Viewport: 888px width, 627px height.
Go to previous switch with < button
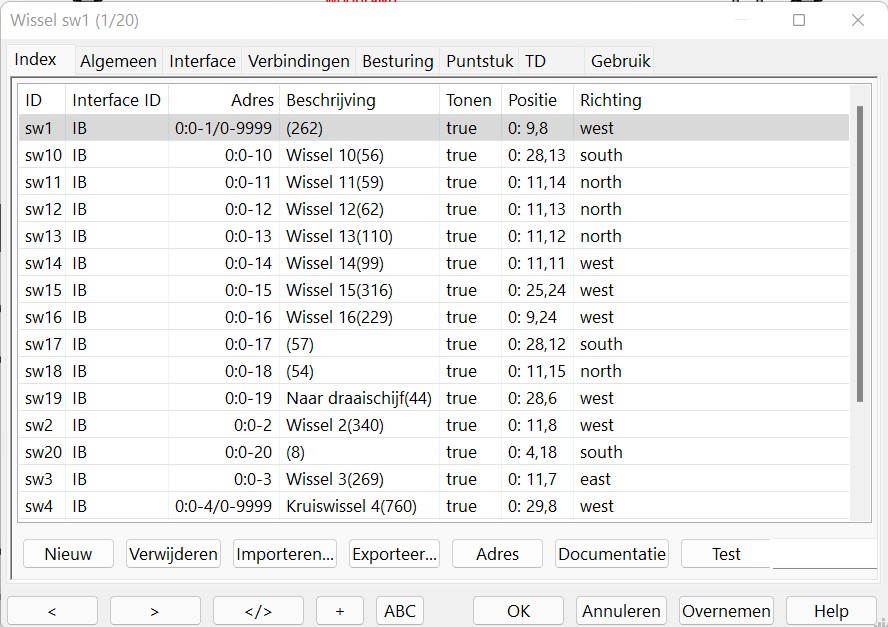tap(52, 611)
